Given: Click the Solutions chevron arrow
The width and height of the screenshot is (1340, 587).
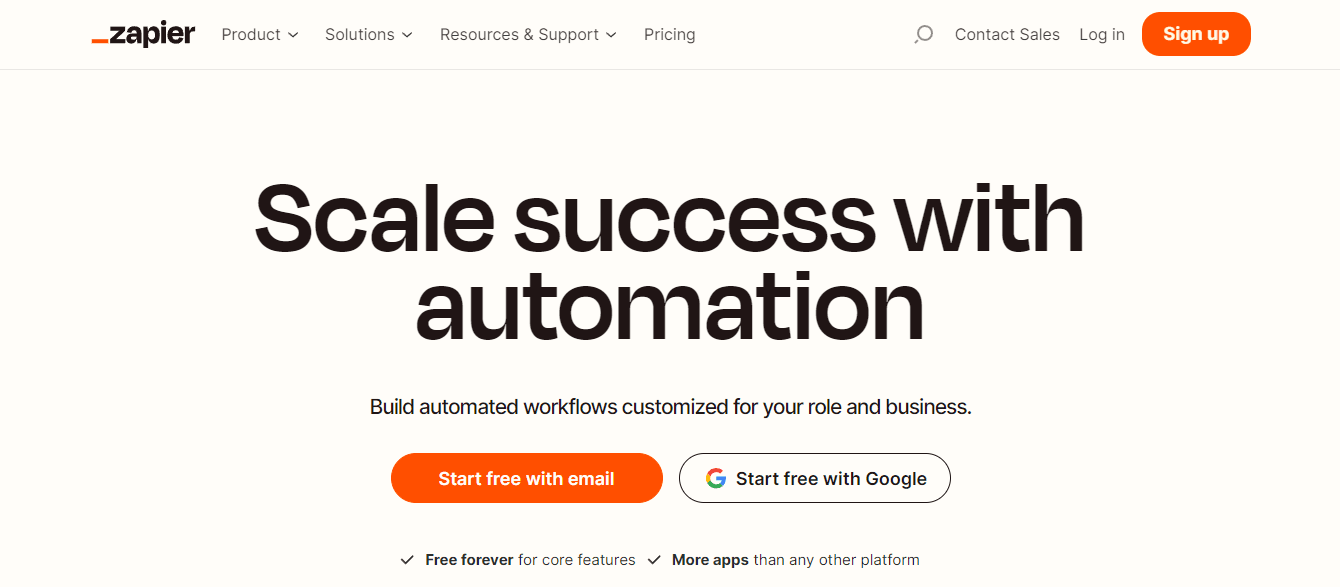Looking at the screenshot, I should tap(409, 34).
